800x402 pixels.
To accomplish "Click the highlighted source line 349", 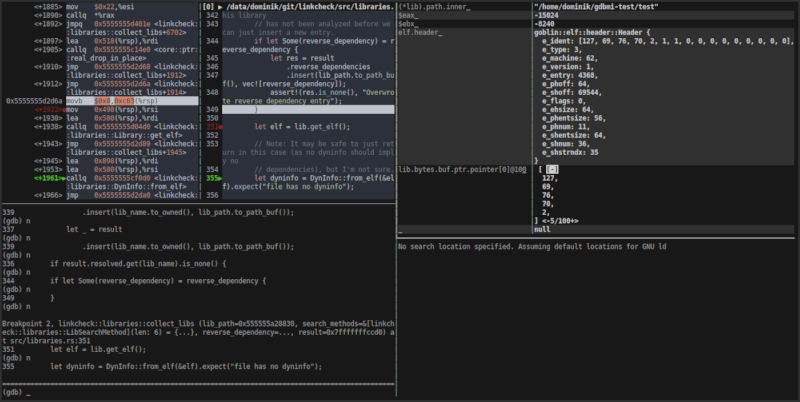I will click(308, 110).
